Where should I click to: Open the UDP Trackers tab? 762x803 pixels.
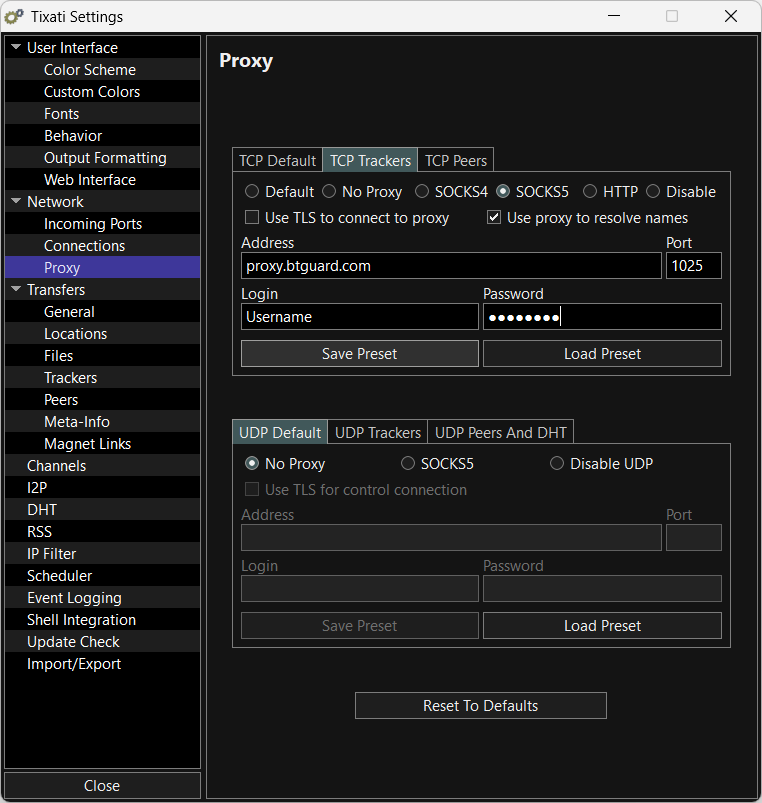tap(378, 432)
